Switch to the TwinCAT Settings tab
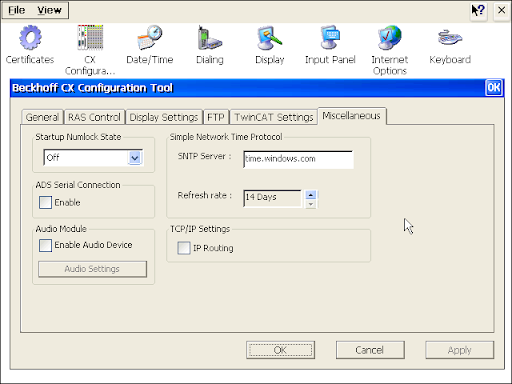Screen dimensions: 512x384 tap(274, 117)
